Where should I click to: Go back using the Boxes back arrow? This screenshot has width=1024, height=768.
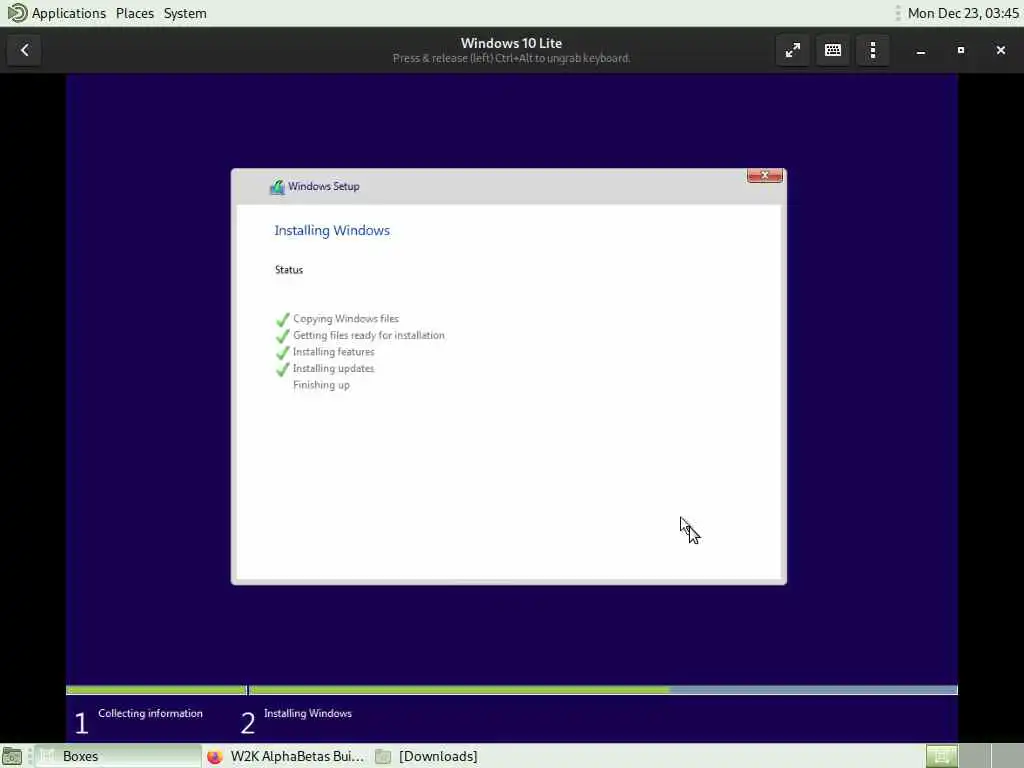(24, 50)
